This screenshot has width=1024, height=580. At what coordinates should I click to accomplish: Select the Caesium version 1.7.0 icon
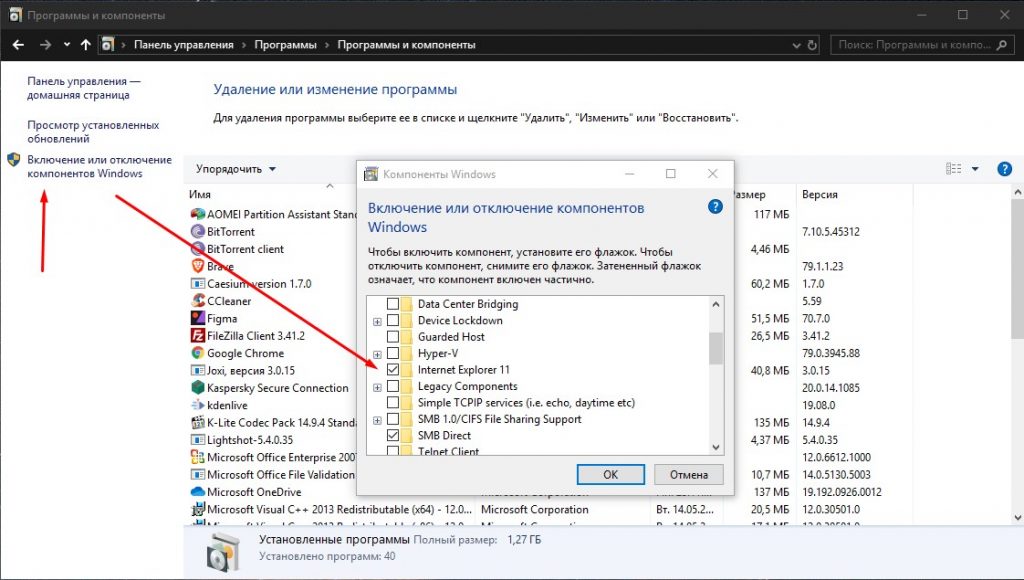coord(197,283)
